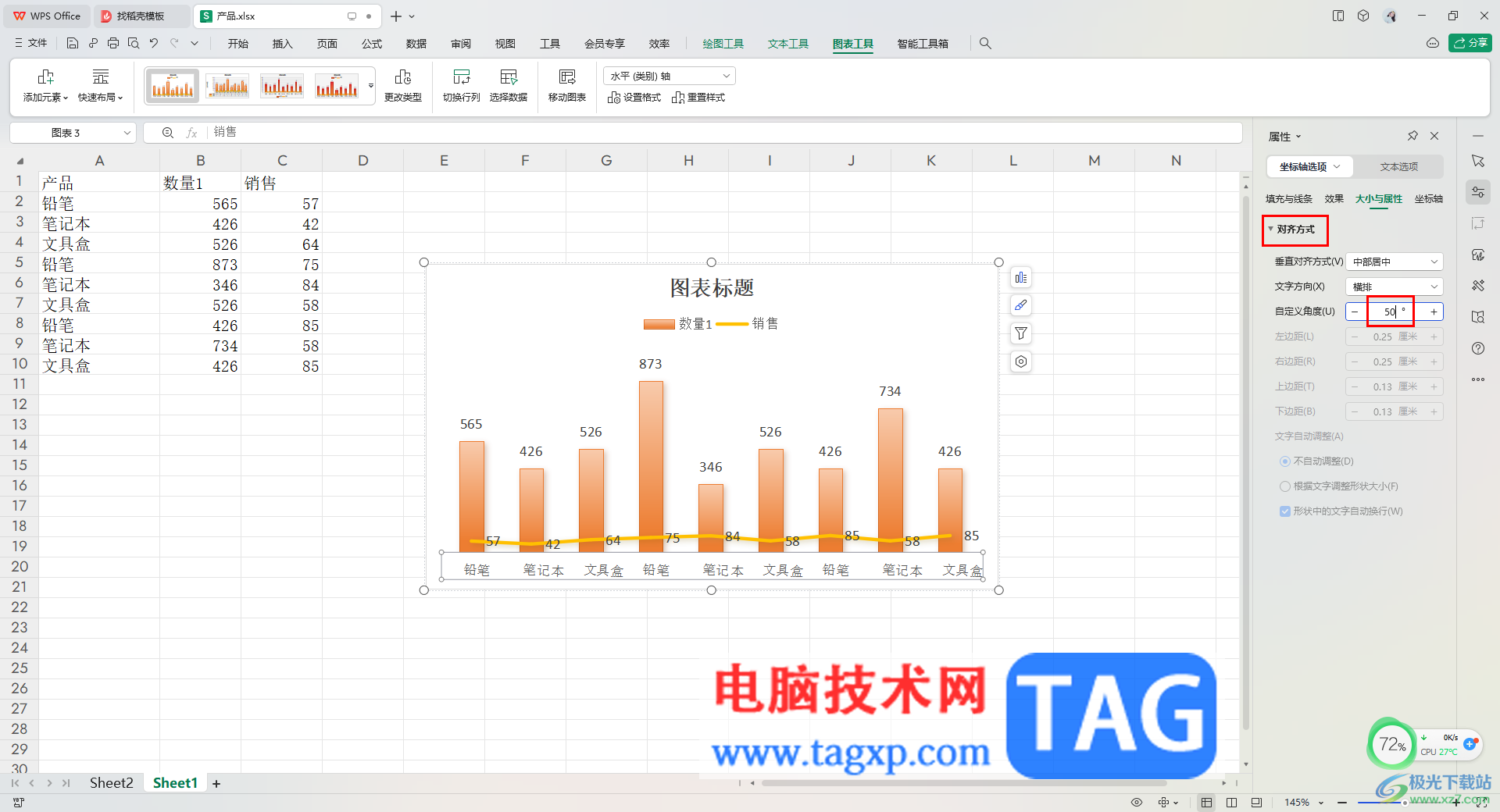Viewport: 1500px width, 812px height.
Task: Switch to Sheet2 tab
Action: (x=111, y=783)
